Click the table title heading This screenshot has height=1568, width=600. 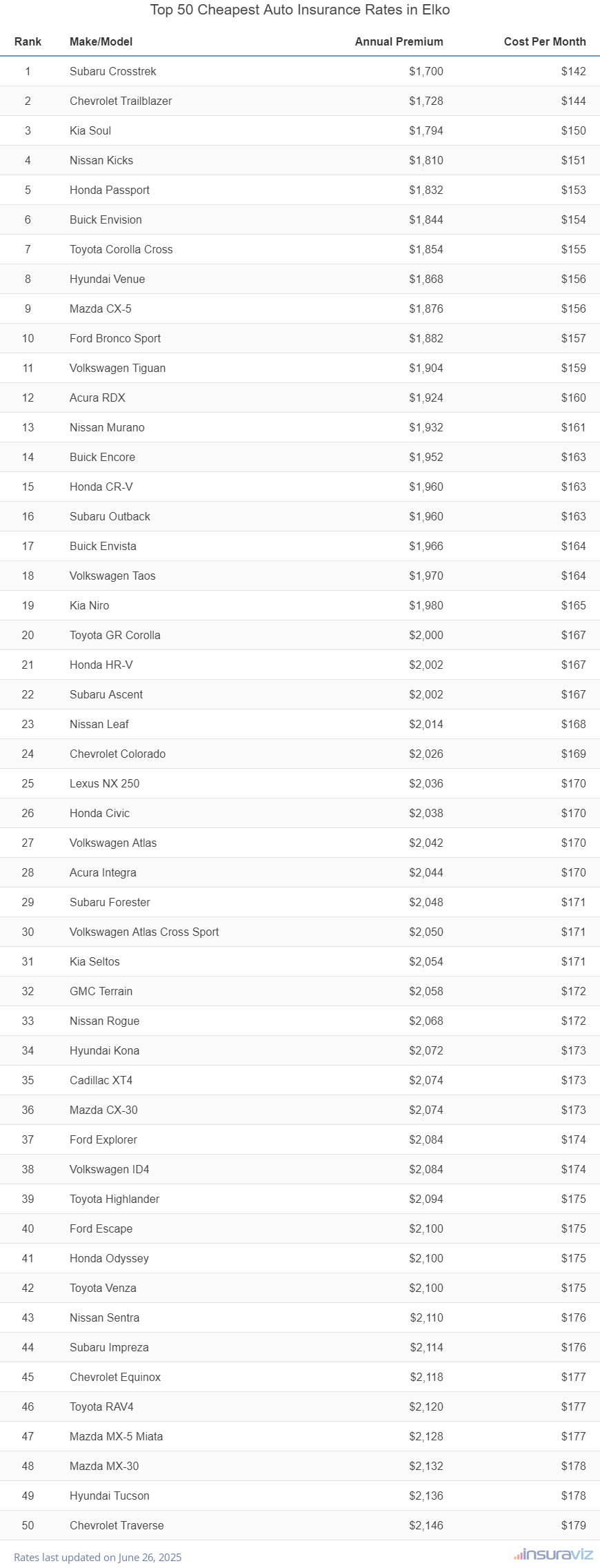pos(300,10)
